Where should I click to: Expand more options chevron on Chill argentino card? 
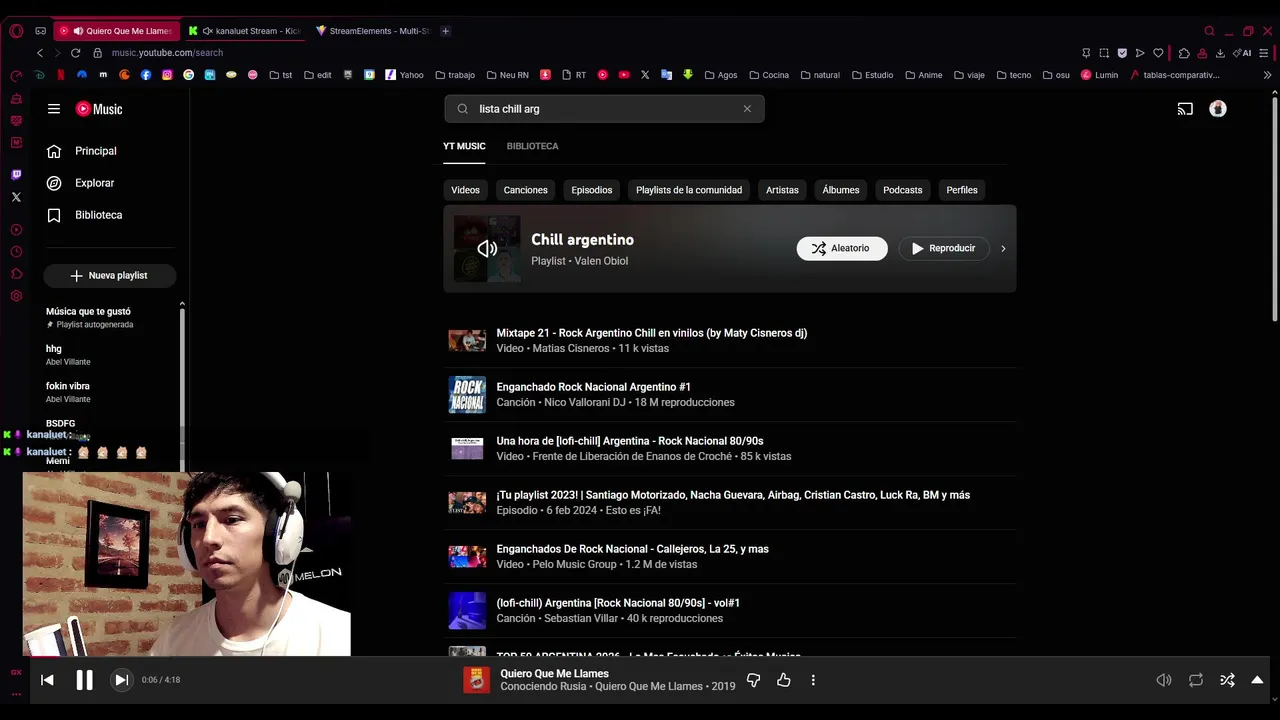tap(1003, 249)
